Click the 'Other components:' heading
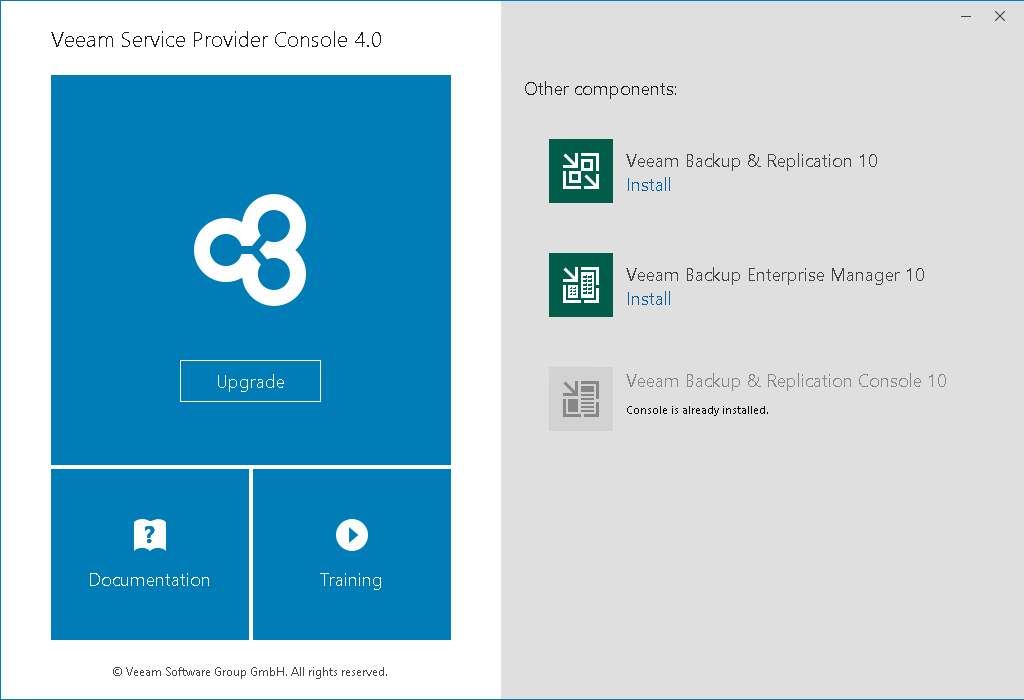This screenshot has width=1024, height=700. coord(600,89)
